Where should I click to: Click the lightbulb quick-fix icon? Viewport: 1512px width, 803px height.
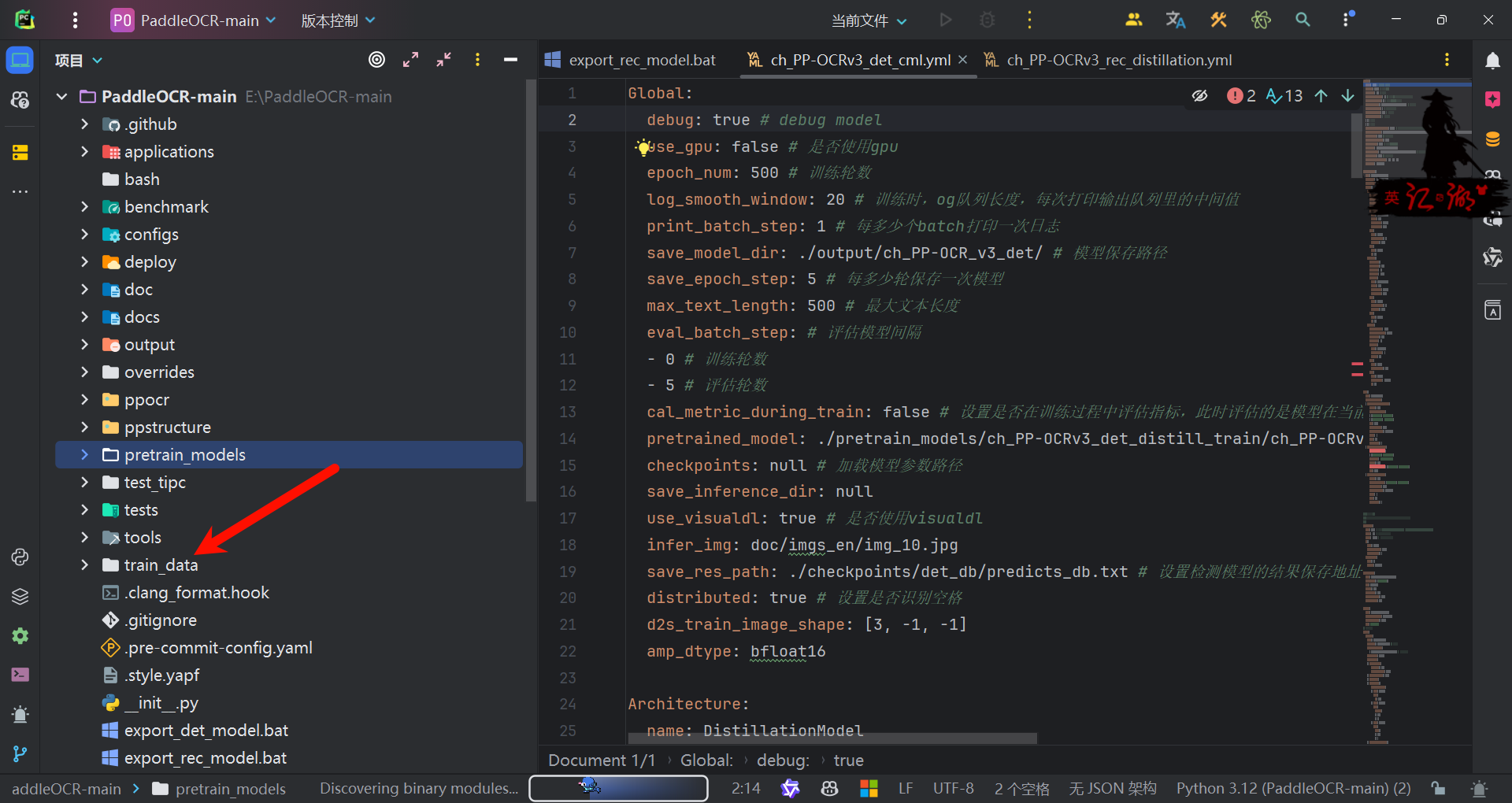[x=643, y=147]
